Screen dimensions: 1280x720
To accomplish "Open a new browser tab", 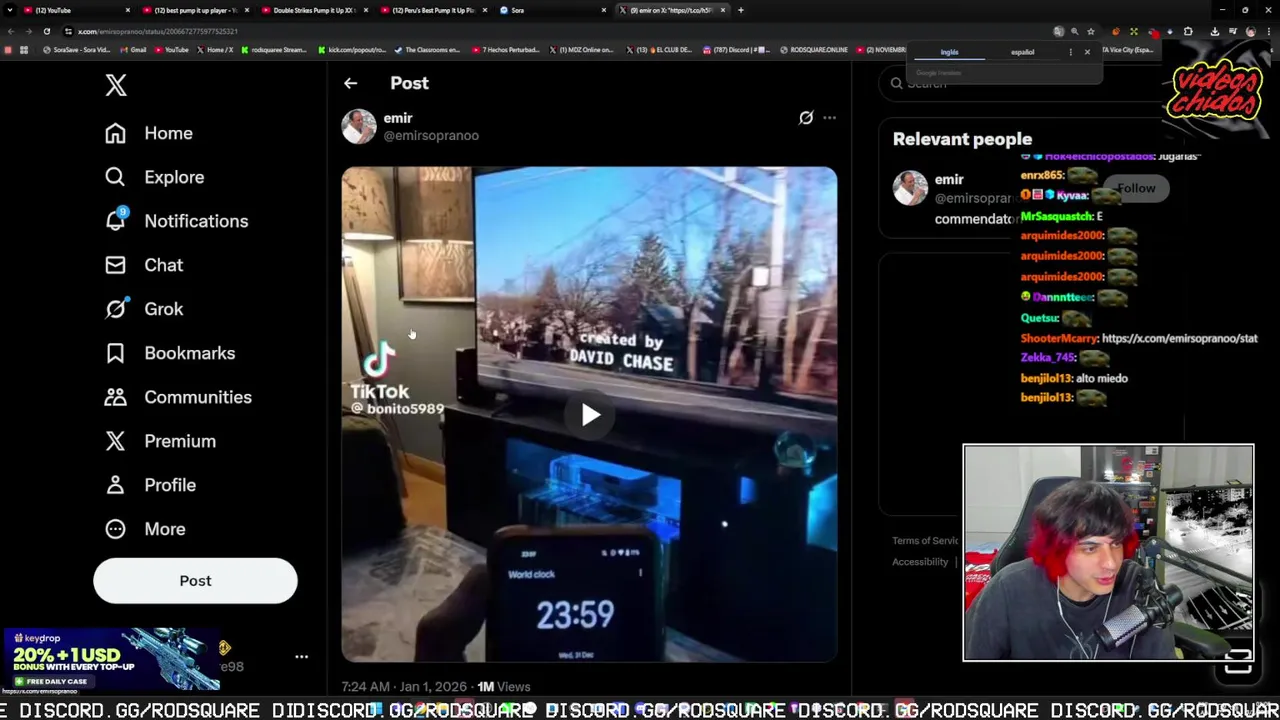I will [740, 10].
